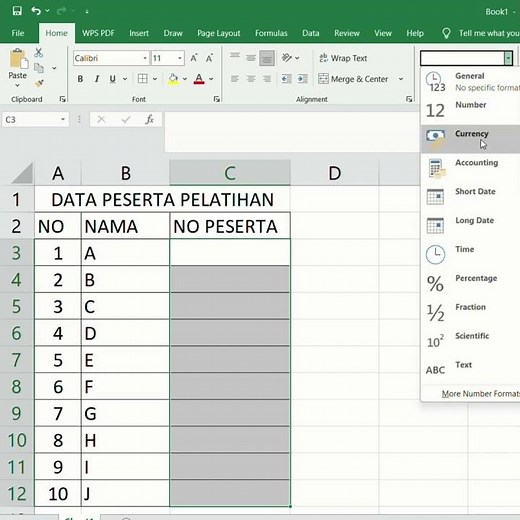Expand the Underline style arrow
This screenshot has height=520, width=520.
(x=125, y=79)
